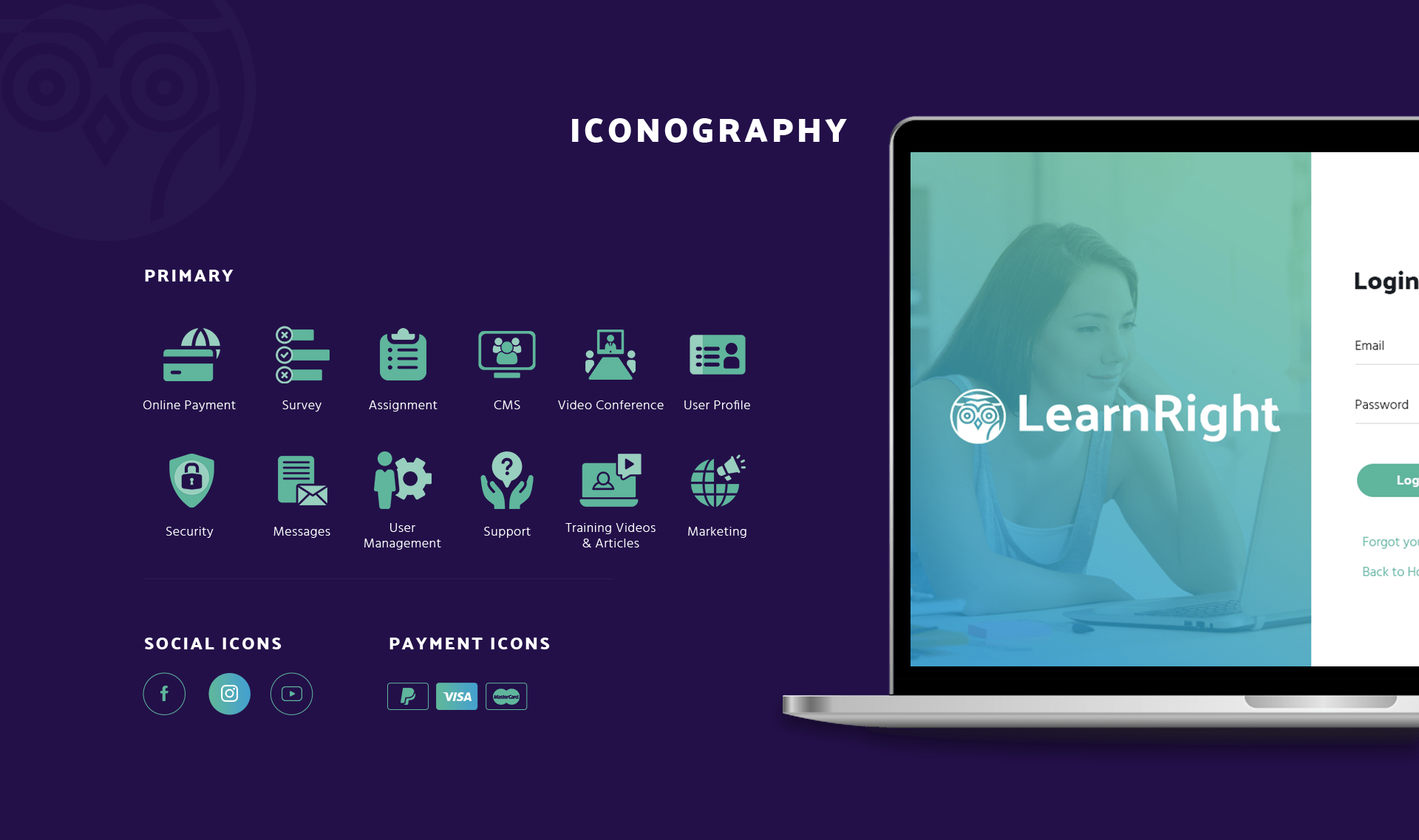This screenshot has width=1419, height=840.
Task: Expand the Social Icons section
Action: (213, 643)
